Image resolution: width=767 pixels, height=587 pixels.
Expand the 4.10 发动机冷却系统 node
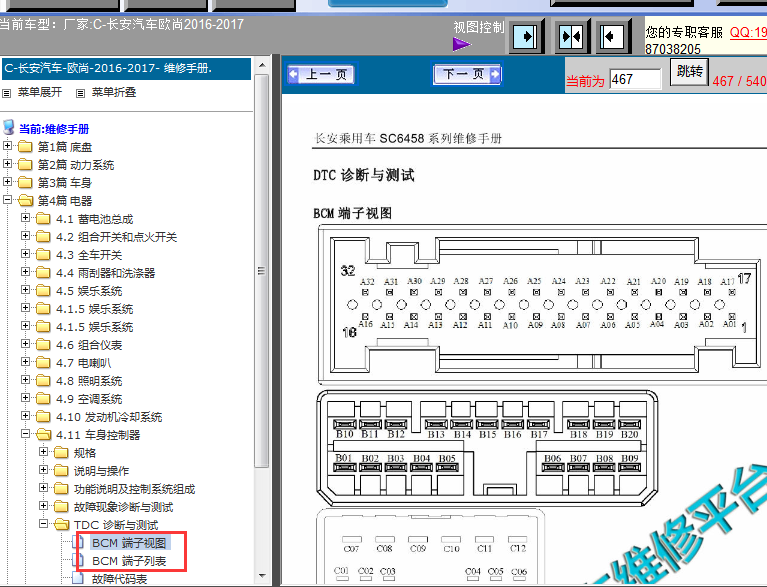pos(25,415)
